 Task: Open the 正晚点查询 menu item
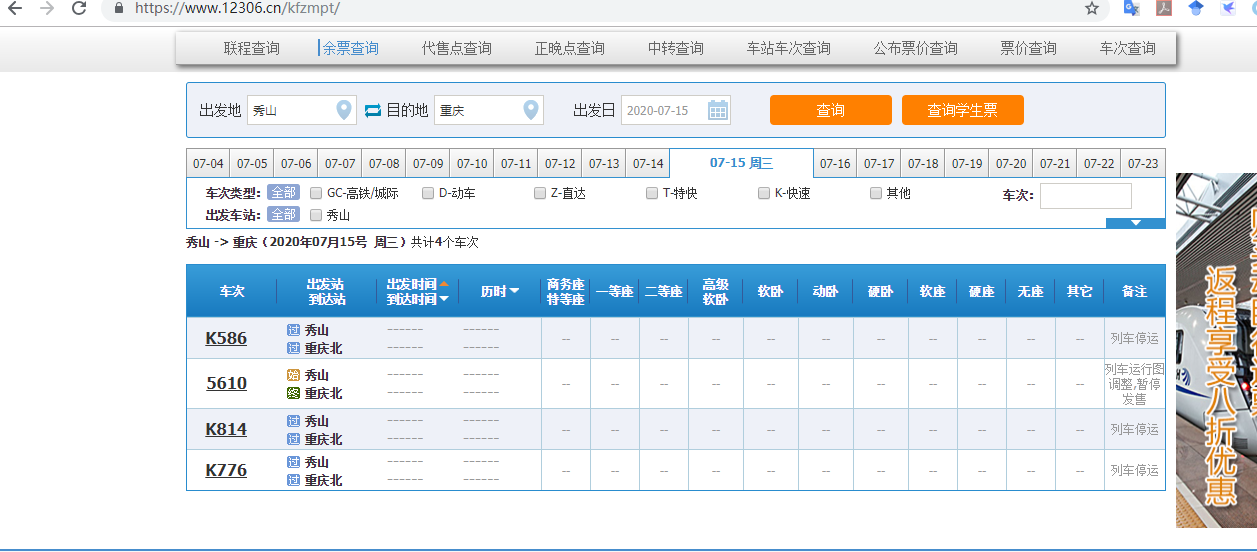coord(570,48)
